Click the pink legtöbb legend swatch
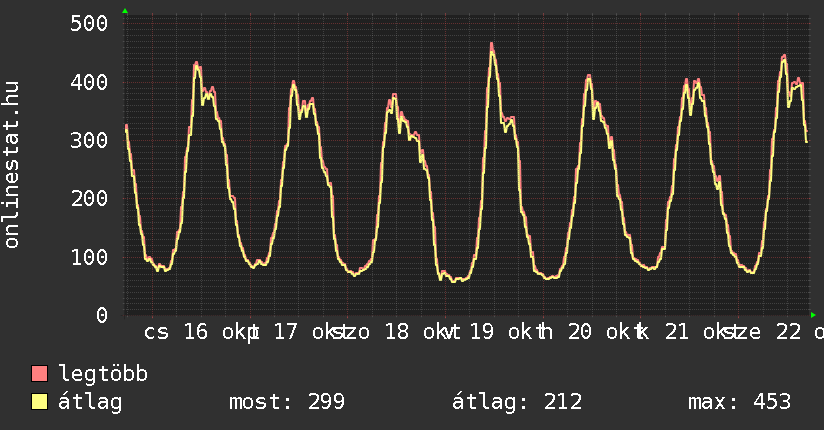Screen dimensions: 824x430 (x=39, y=374)
